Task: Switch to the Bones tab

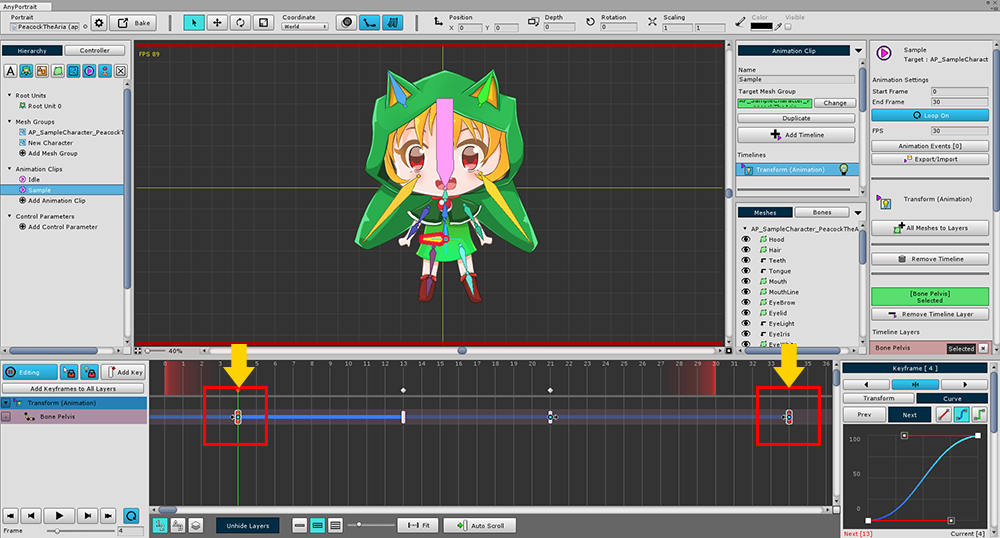Action: click(x=821, y=212)
